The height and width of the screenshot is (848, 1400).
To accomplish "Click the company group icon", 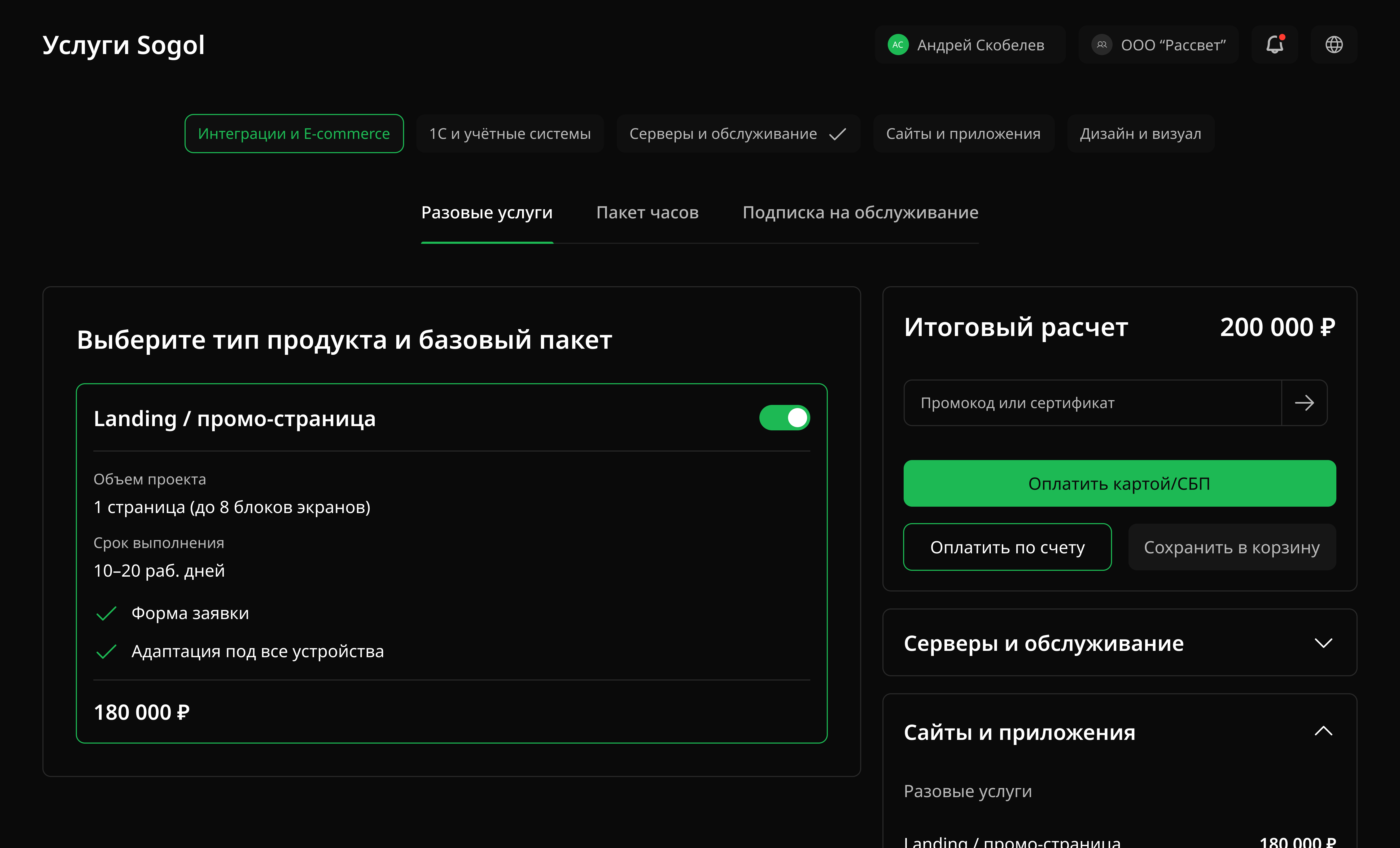I will coord(1102,45).
